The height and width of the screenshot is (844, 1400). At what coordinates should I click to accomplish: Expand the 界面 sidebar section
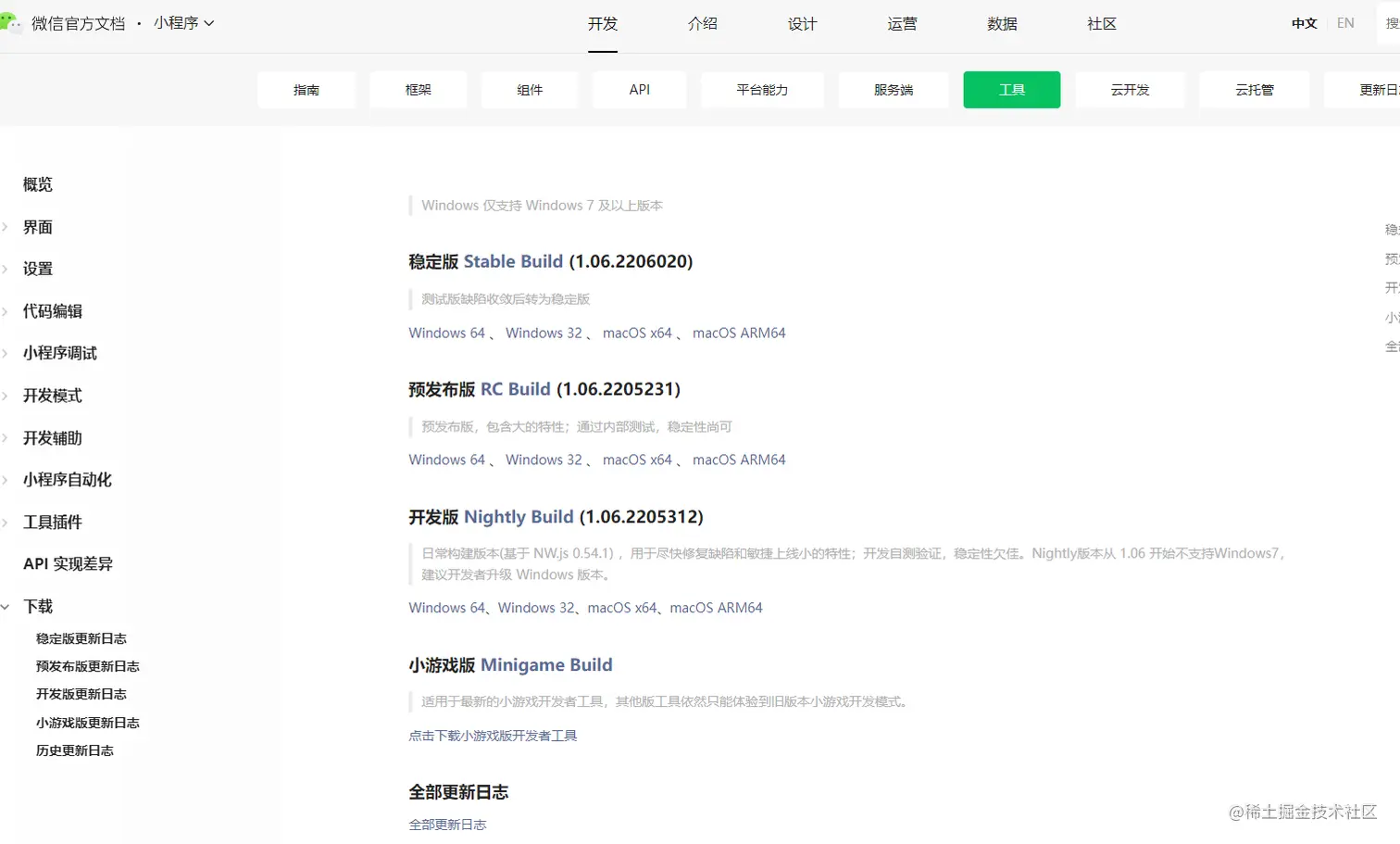[39, 227]
